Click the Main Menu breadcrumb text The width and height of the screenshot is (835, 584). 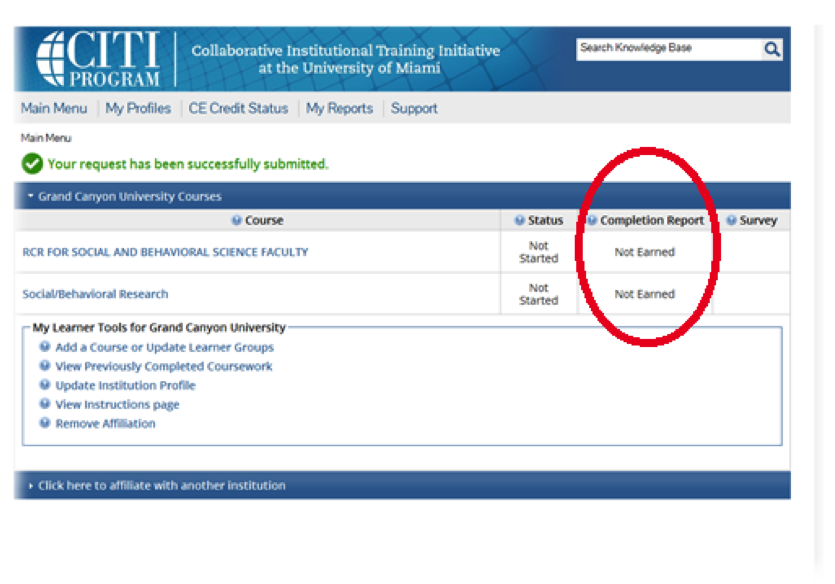coord(46,138)
